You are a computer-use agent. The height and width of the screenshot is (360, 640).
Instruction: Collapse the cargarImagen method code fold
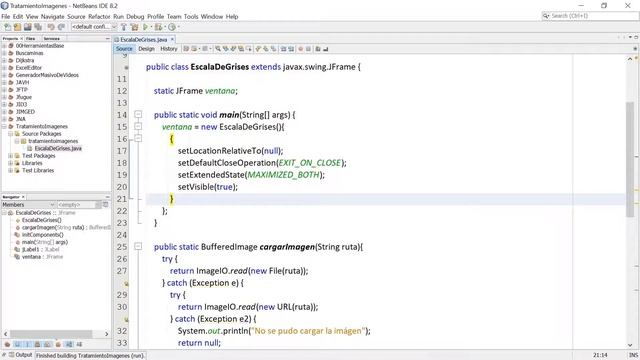pos(138,247)
